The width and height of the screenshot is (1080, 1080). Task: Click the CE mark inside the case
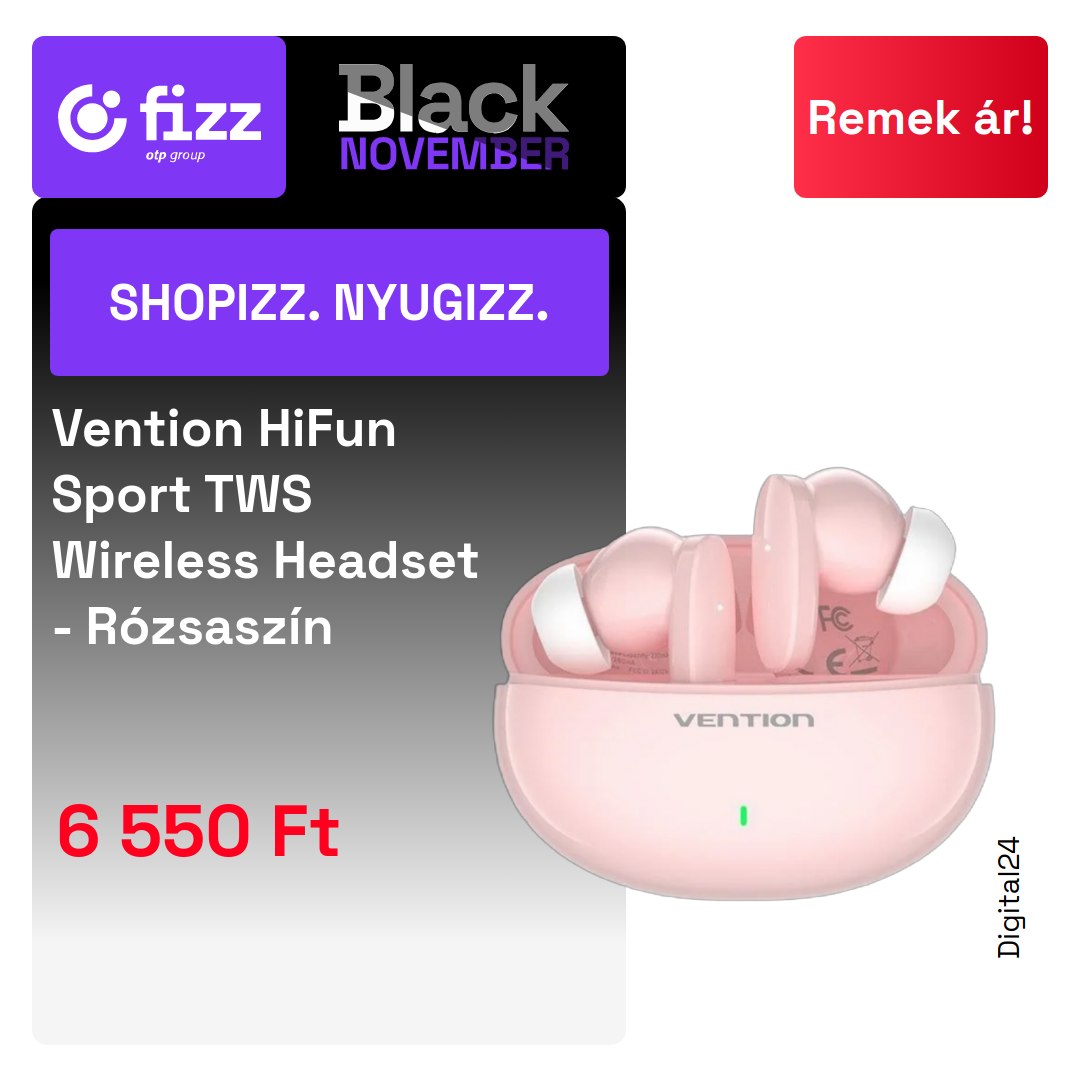(x=835, y=663)
